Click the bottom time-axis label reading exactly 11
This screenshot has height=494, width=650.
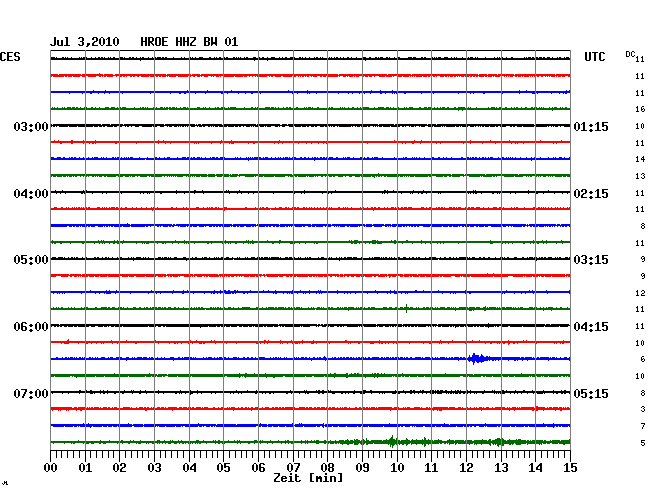(431, 467)
